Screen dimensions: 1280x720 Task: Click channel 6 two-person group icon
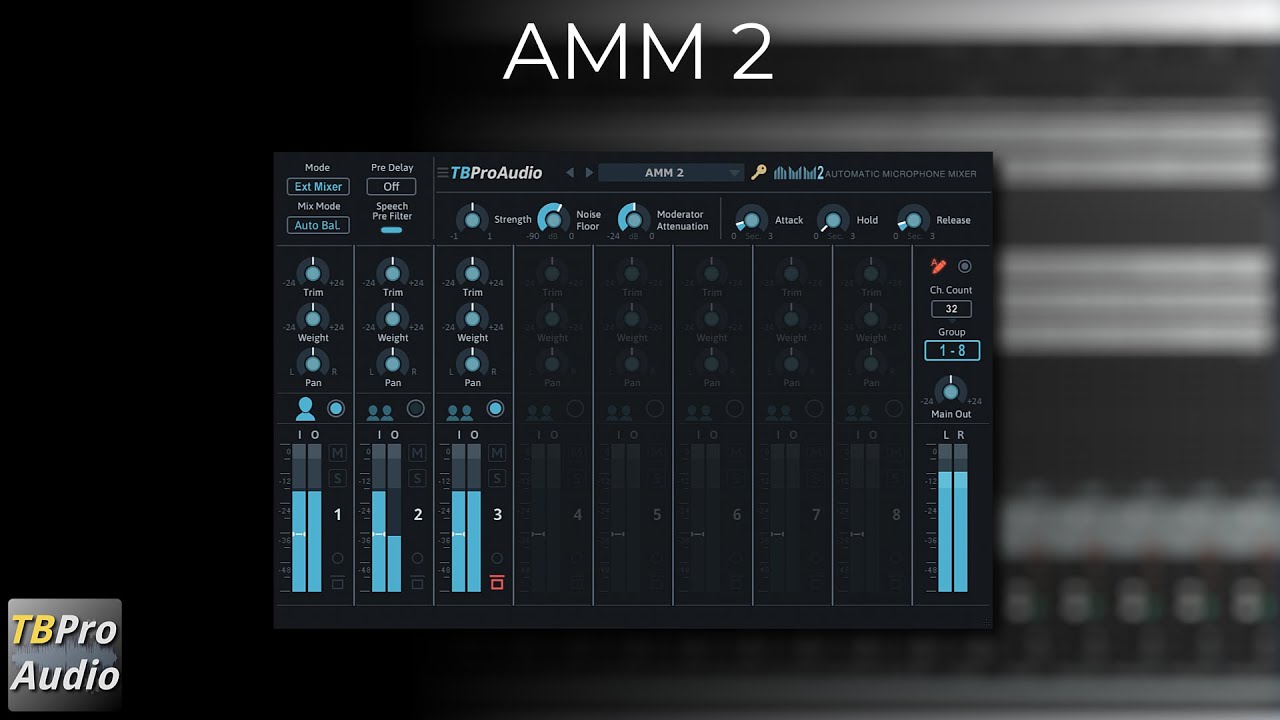(699, 410)
